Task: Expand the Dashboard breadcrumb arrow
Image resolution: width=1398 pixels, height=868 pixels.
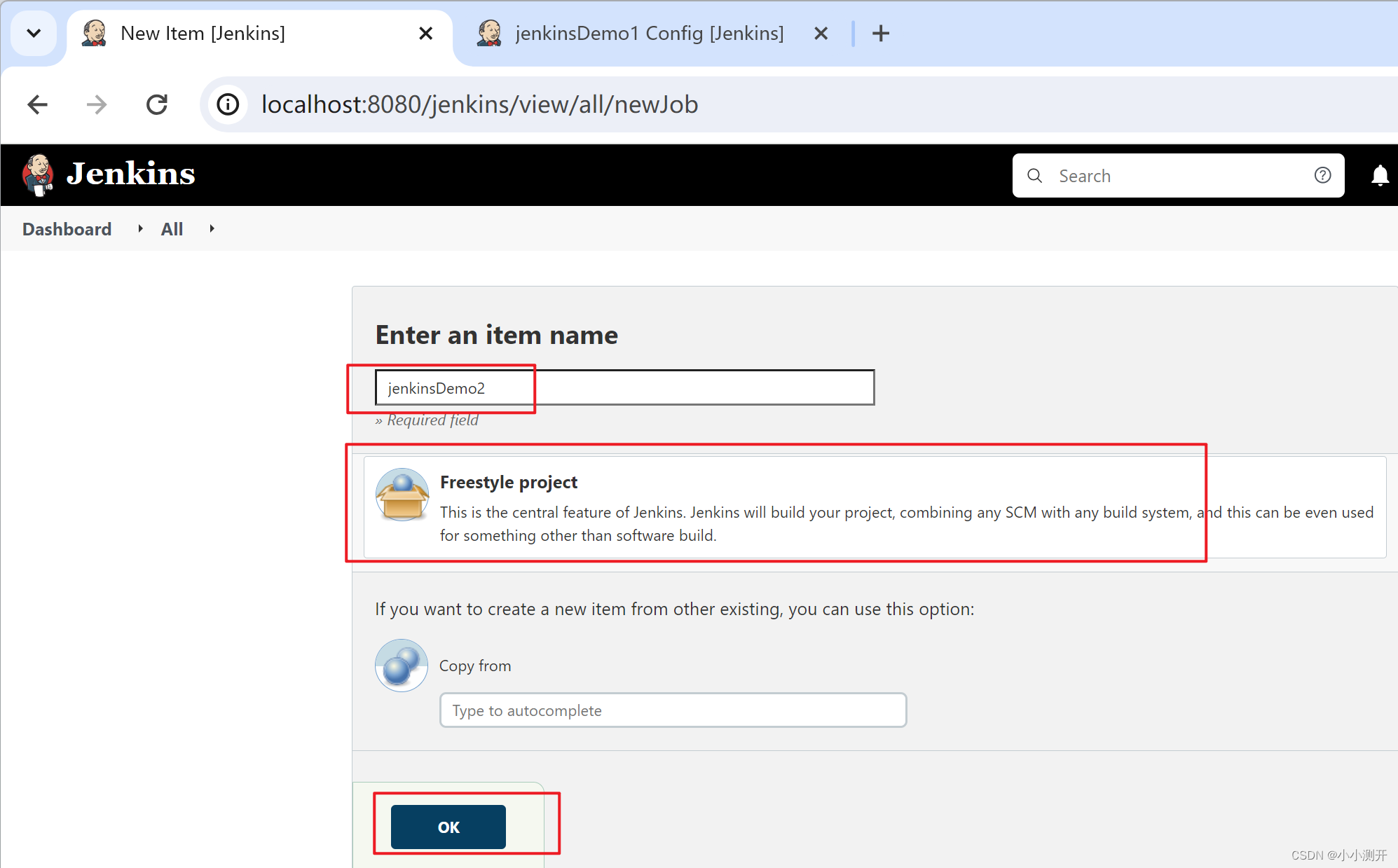Action: pyautogui.click(x=140, y=228)
